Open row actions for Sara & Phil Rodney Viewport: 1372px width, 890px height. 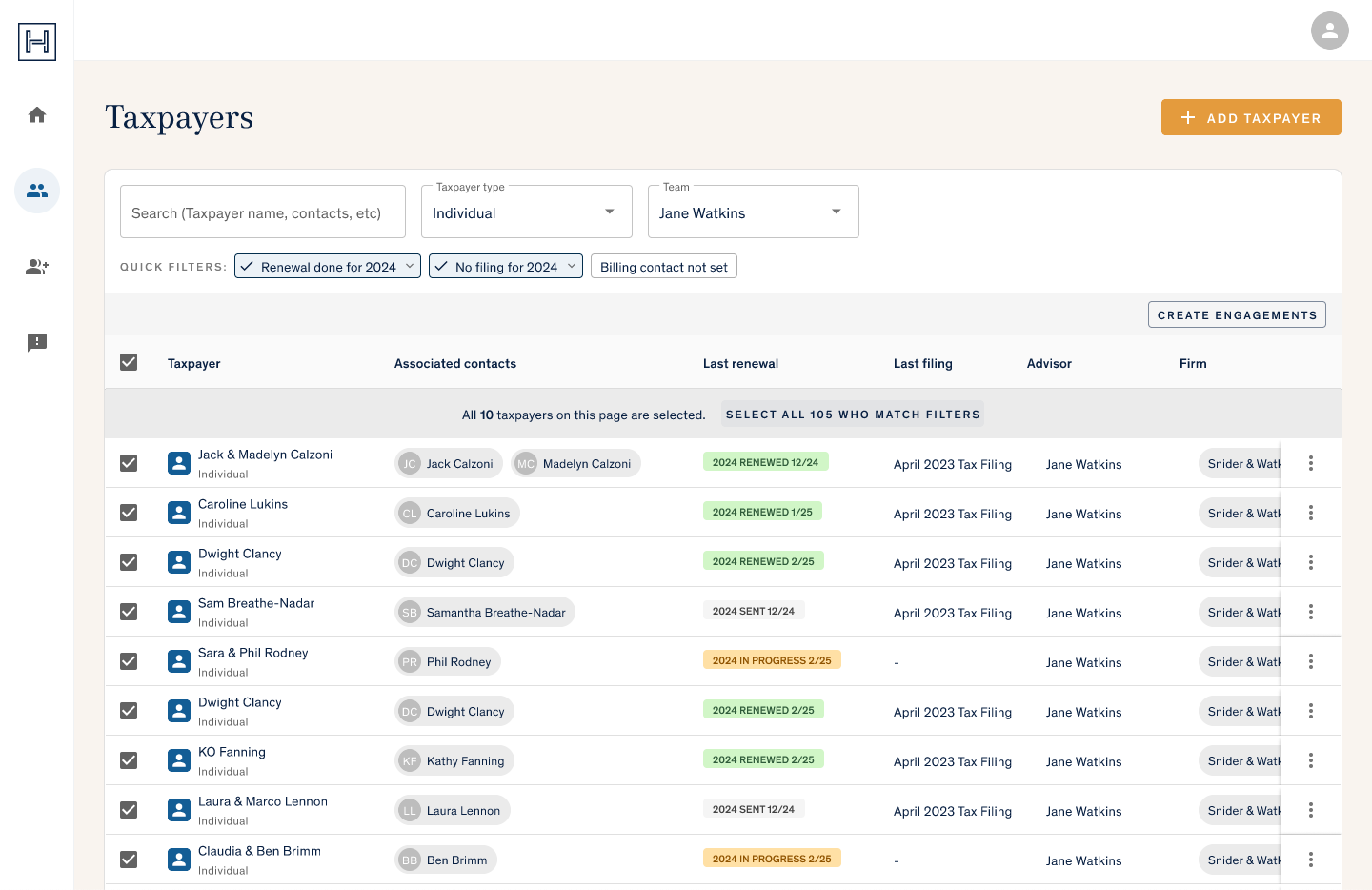(1311, 661)
